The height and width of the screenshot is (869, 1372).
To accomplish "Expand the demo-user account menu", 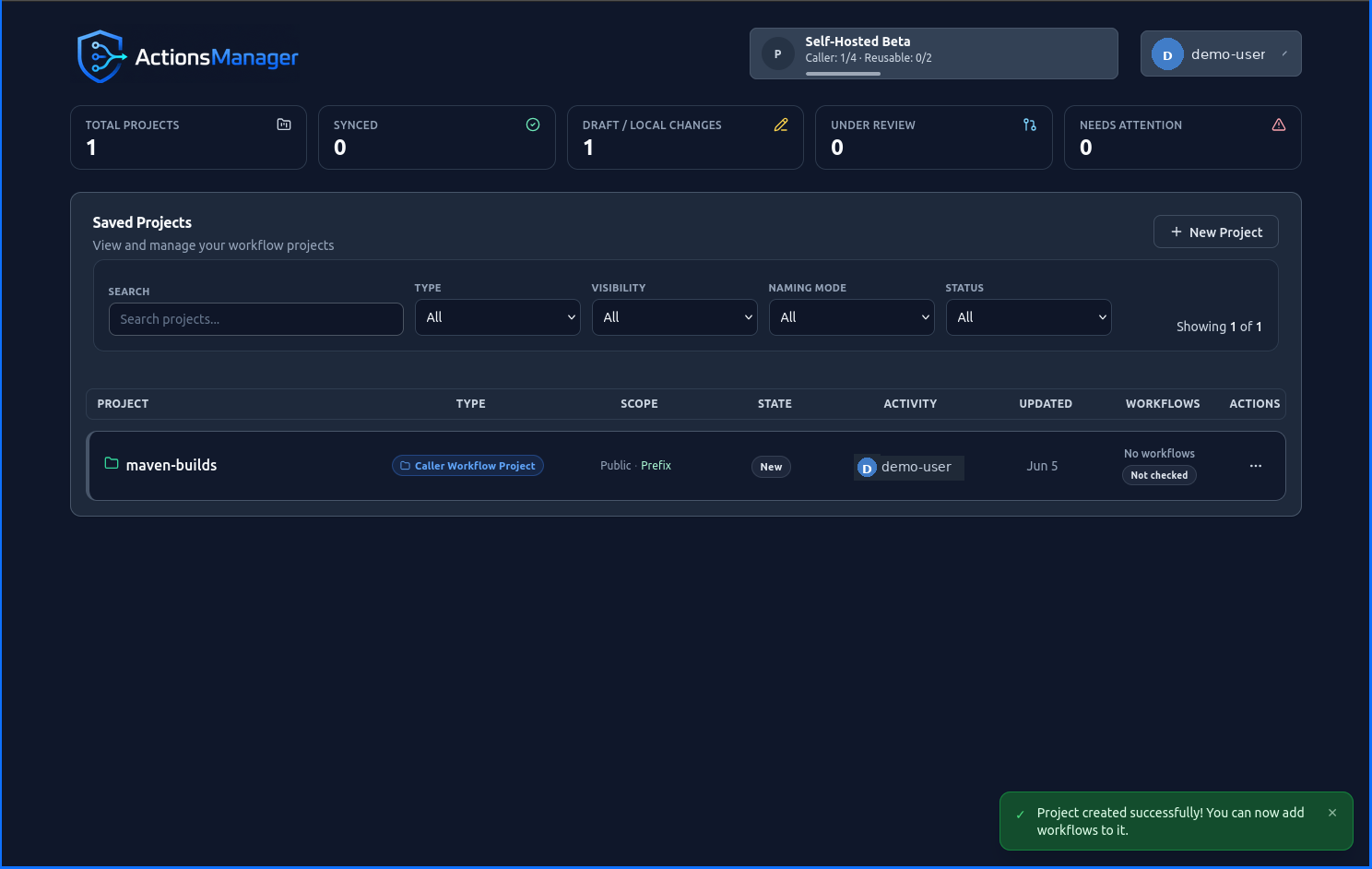I will tap(1221, 54).
